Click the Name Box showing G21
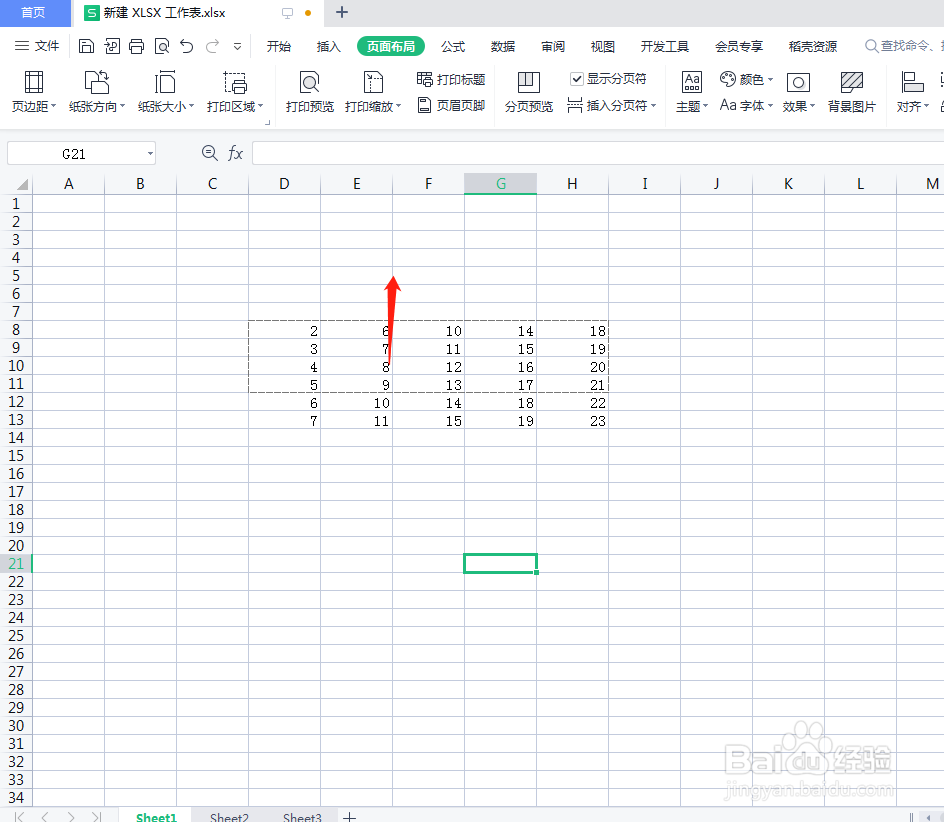Viewport: 944px width, 822px height. click(x=74, y=154)
